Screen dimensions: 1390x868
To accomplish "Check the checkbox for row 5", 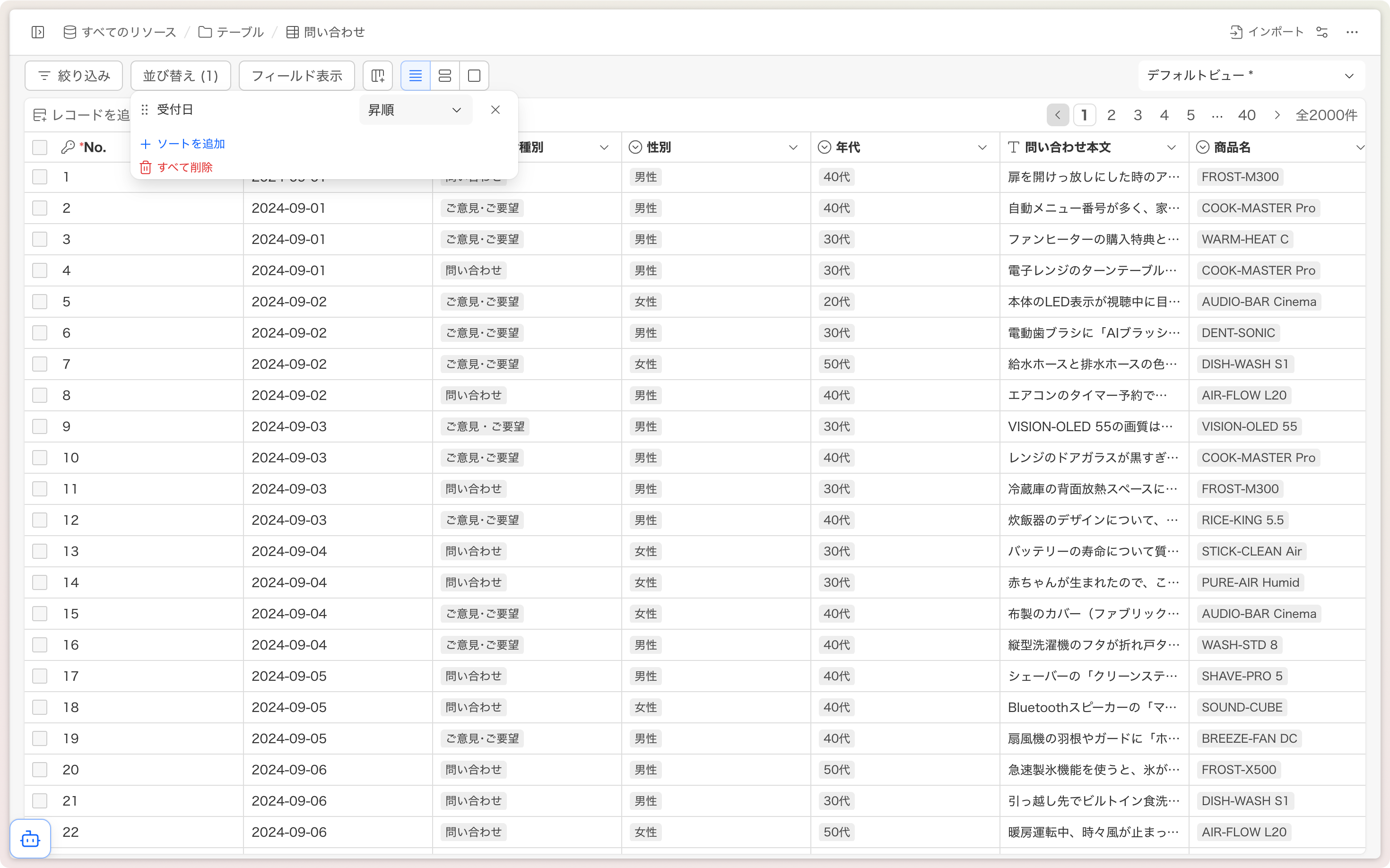I will pyautogui.click(x=40, y=302).
